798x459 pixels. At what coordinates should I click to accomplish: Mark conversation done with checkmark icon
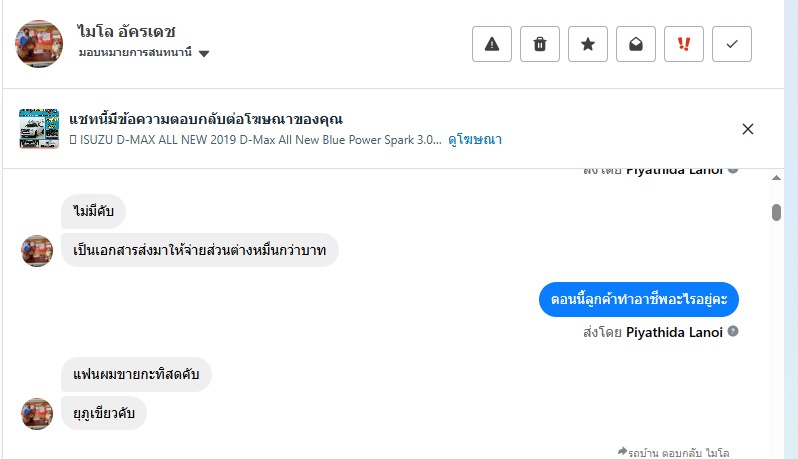(732, 44)
